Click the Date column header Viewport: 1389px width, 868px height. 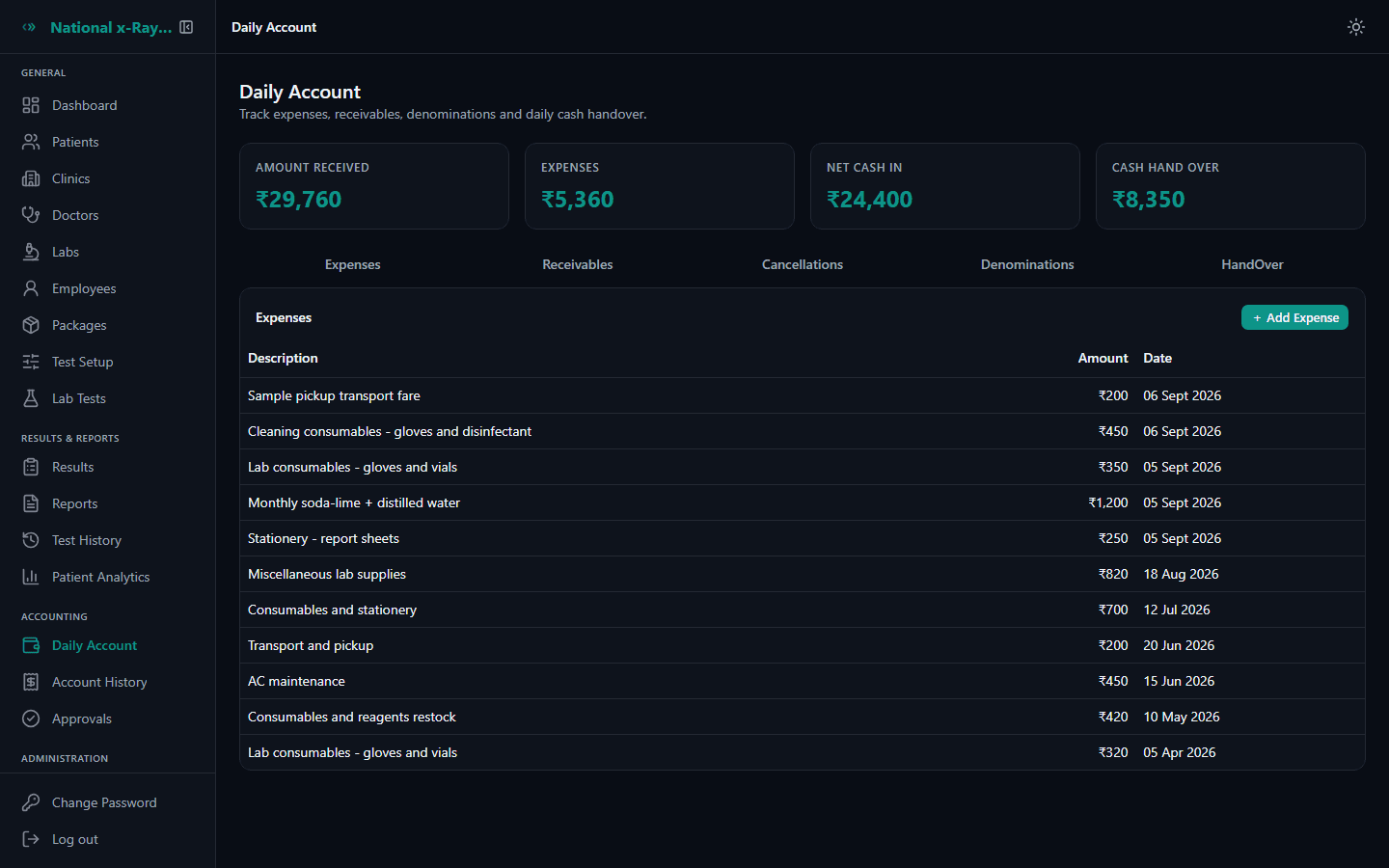point(1157,358)
